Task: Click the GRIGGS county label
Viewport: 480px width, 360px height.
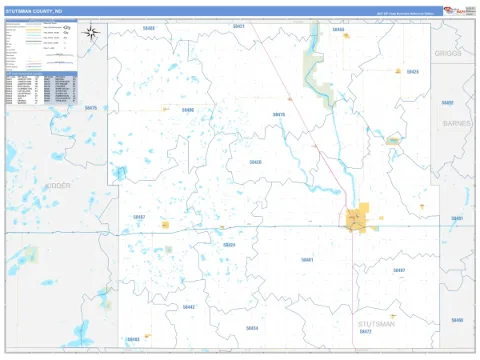Action: coord(448,53)
